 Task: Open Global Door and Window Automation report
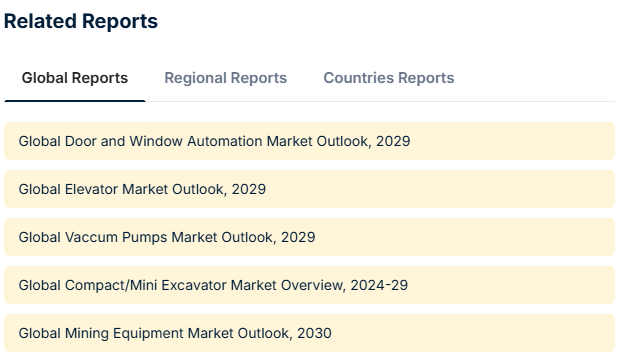tap(309, 141)
